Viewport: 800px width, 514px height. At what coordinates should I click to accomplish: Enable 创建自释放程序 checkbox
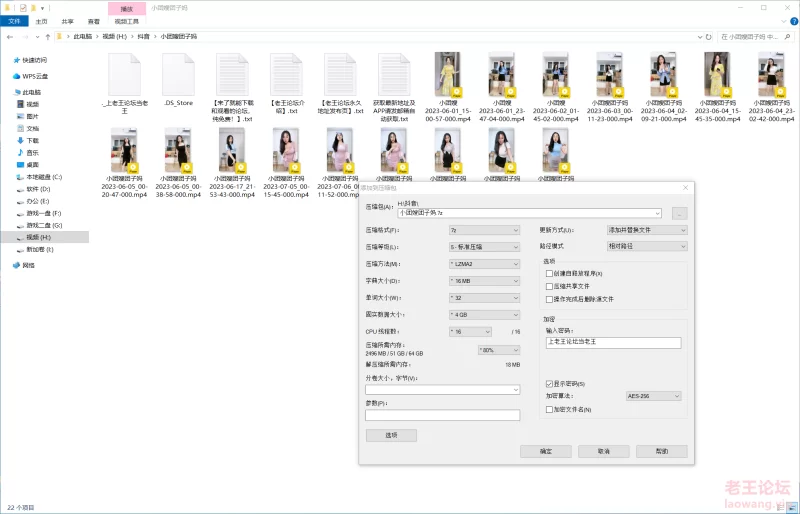tap(549, 273)
